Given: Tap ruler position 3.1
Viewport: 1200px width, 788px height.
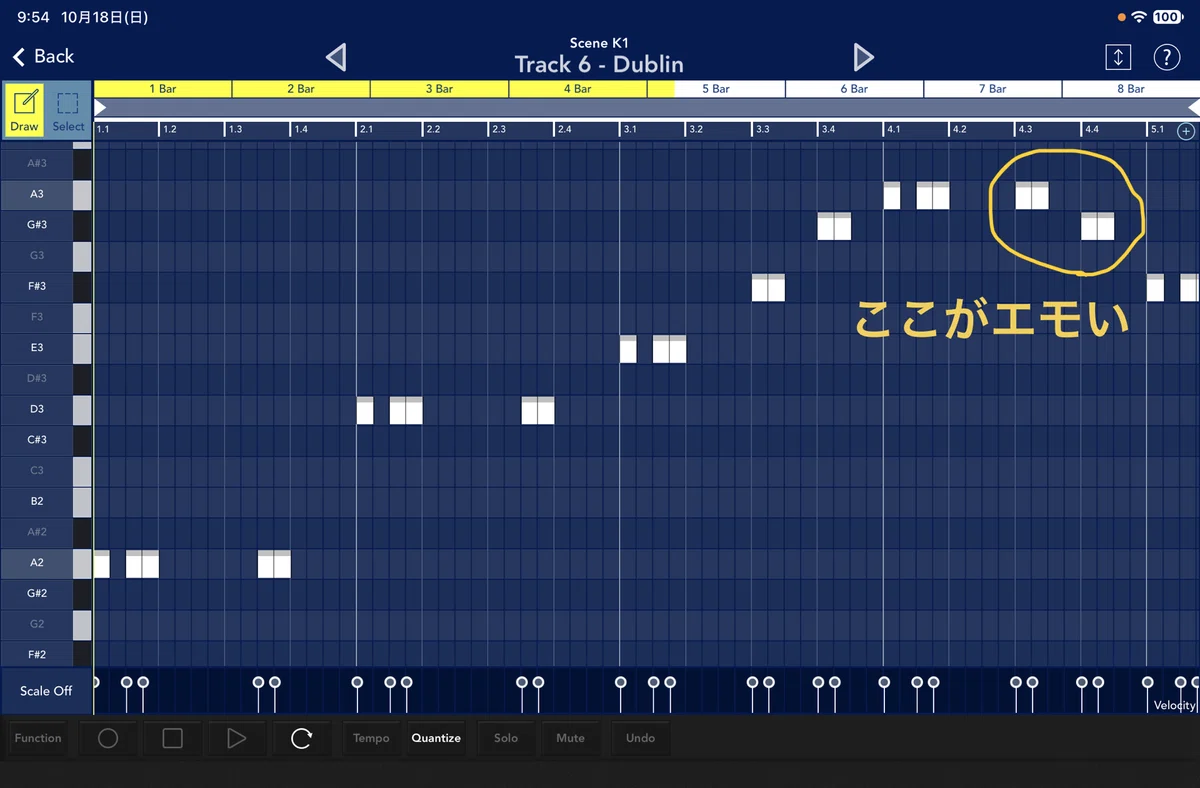Looking at the screenshot, I should [x=630, y=130].
